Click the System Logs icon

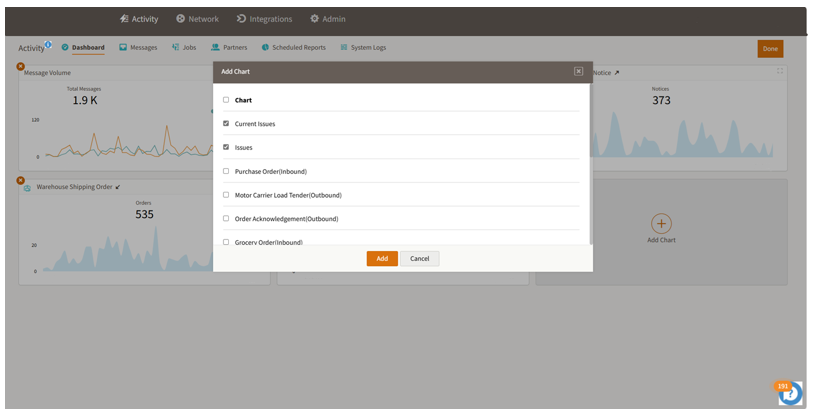[344, 47]
